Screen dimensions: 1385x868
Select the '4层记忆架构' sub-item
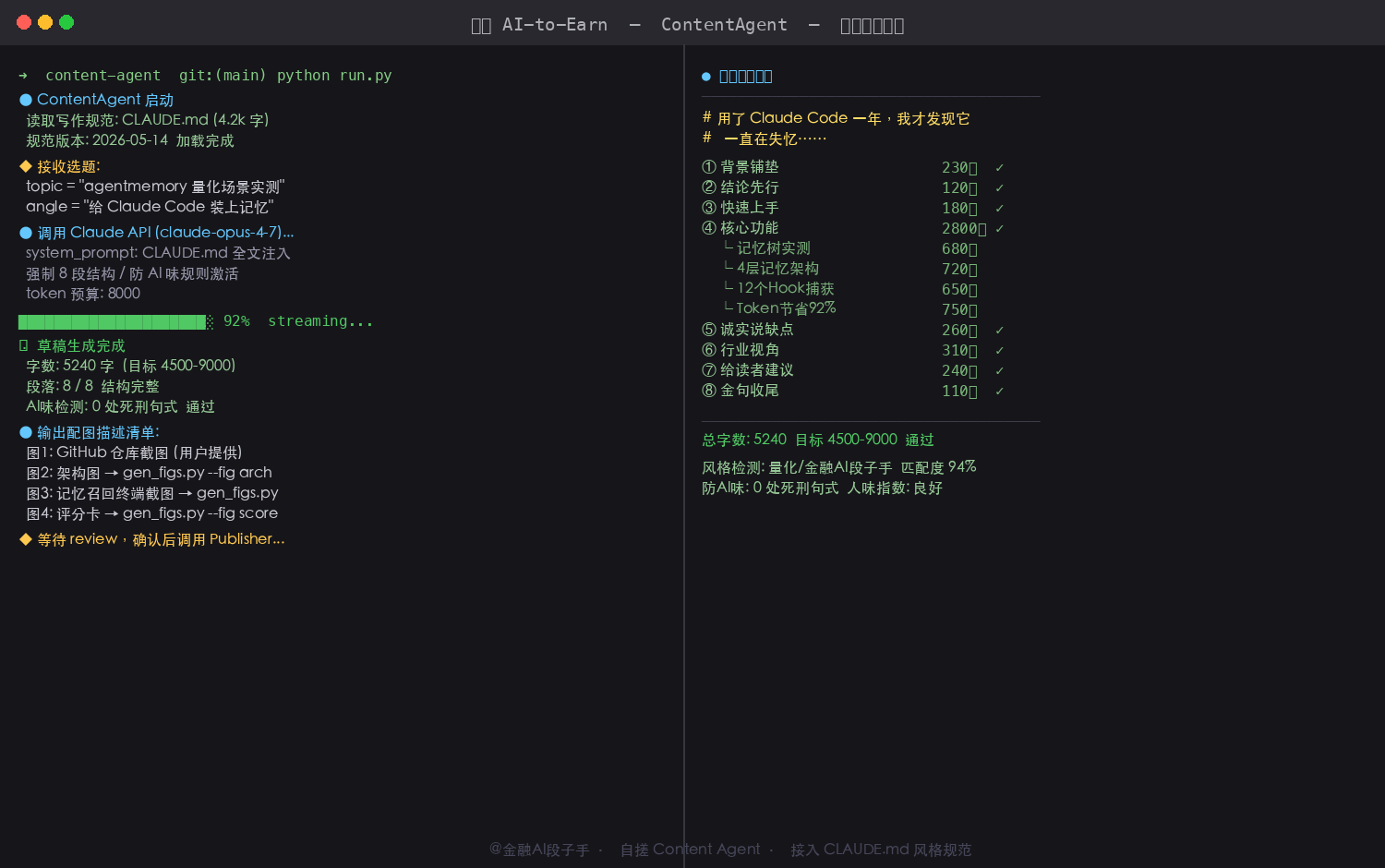tap(850, 269)
